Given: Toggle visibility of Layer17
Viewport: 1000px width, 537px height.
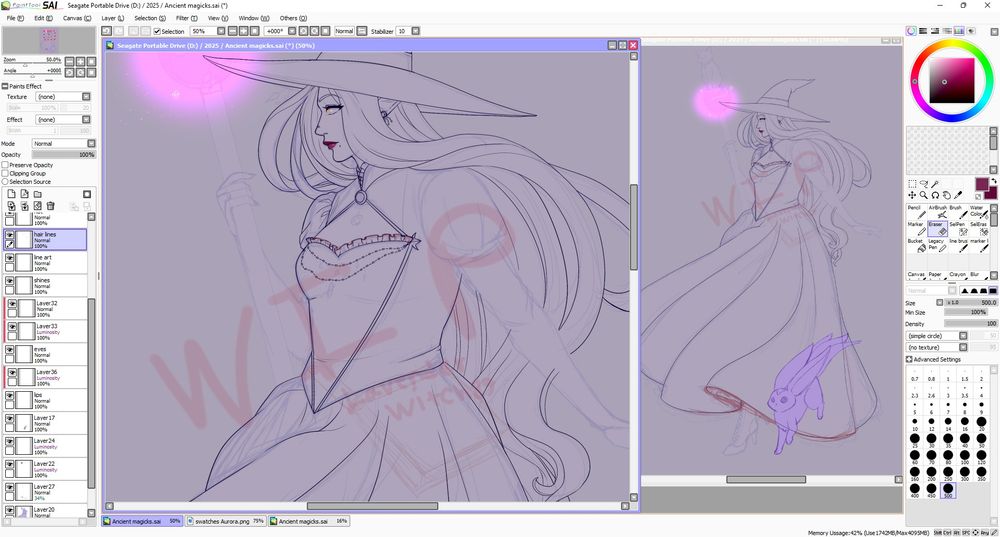Looking at the screenshot, I should coord(10,419).
